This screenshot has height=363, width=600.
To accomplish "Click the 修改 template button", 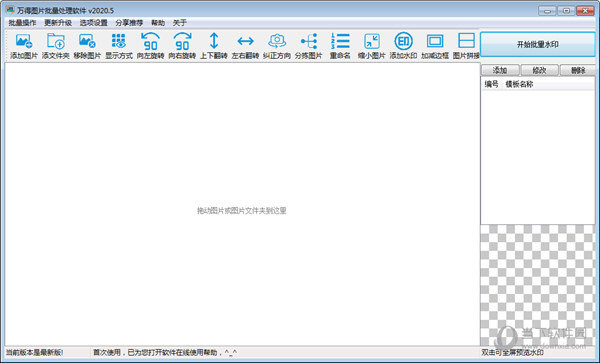I will tap(540, 70).
